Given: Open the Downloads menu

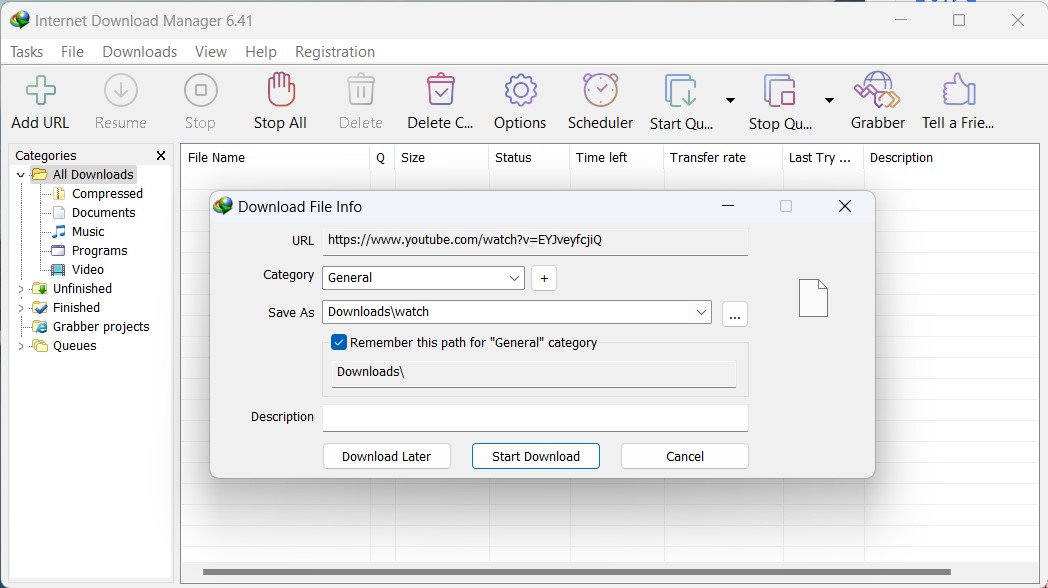Looking at the screenshot, I should [139, 51].
